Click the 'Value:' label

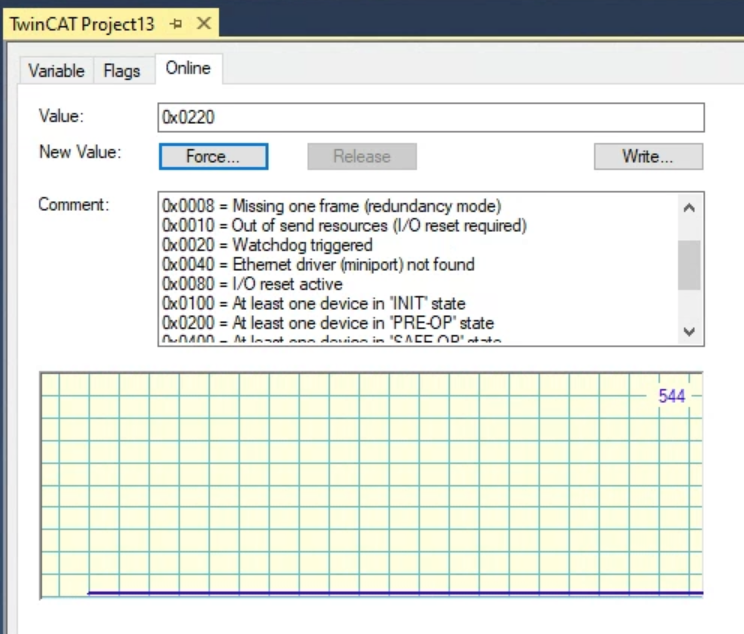point(61,116)
